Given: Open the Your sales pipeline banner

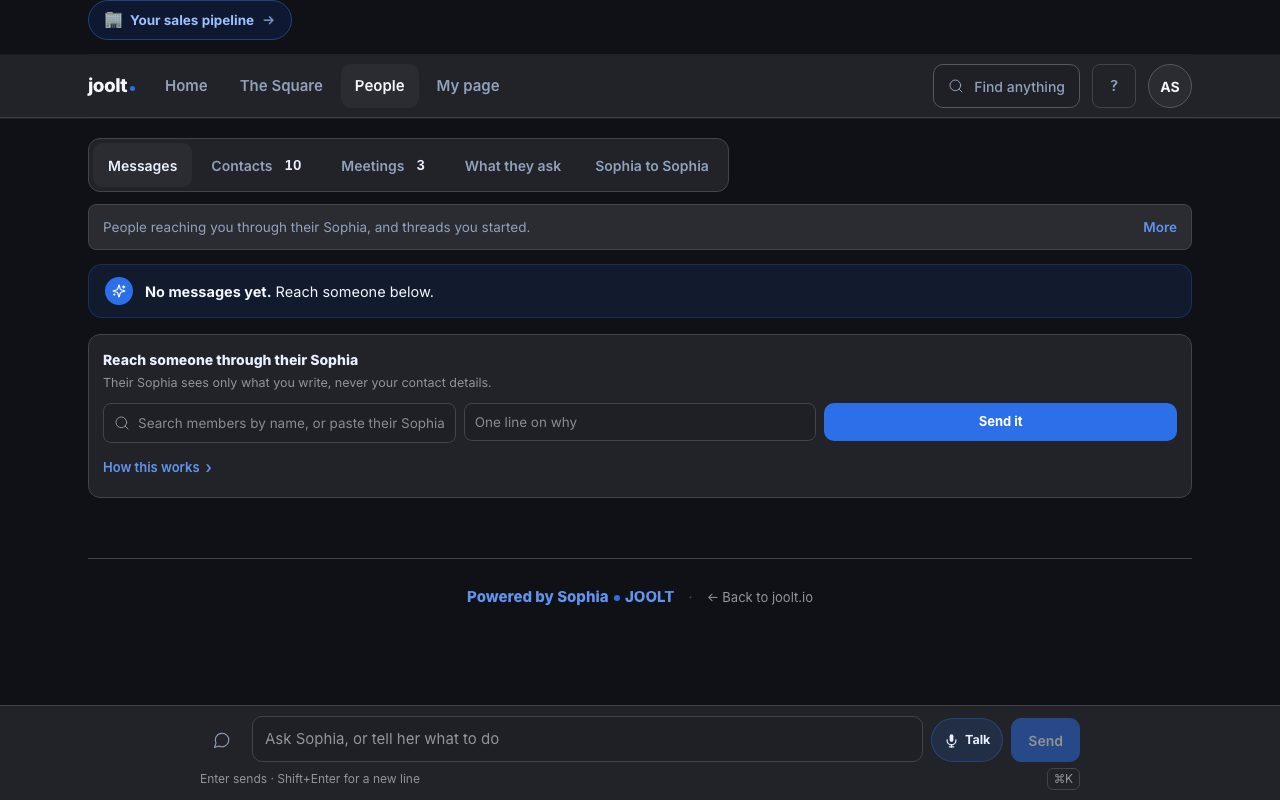Looking at the screenshot, I should pos(190,20).
